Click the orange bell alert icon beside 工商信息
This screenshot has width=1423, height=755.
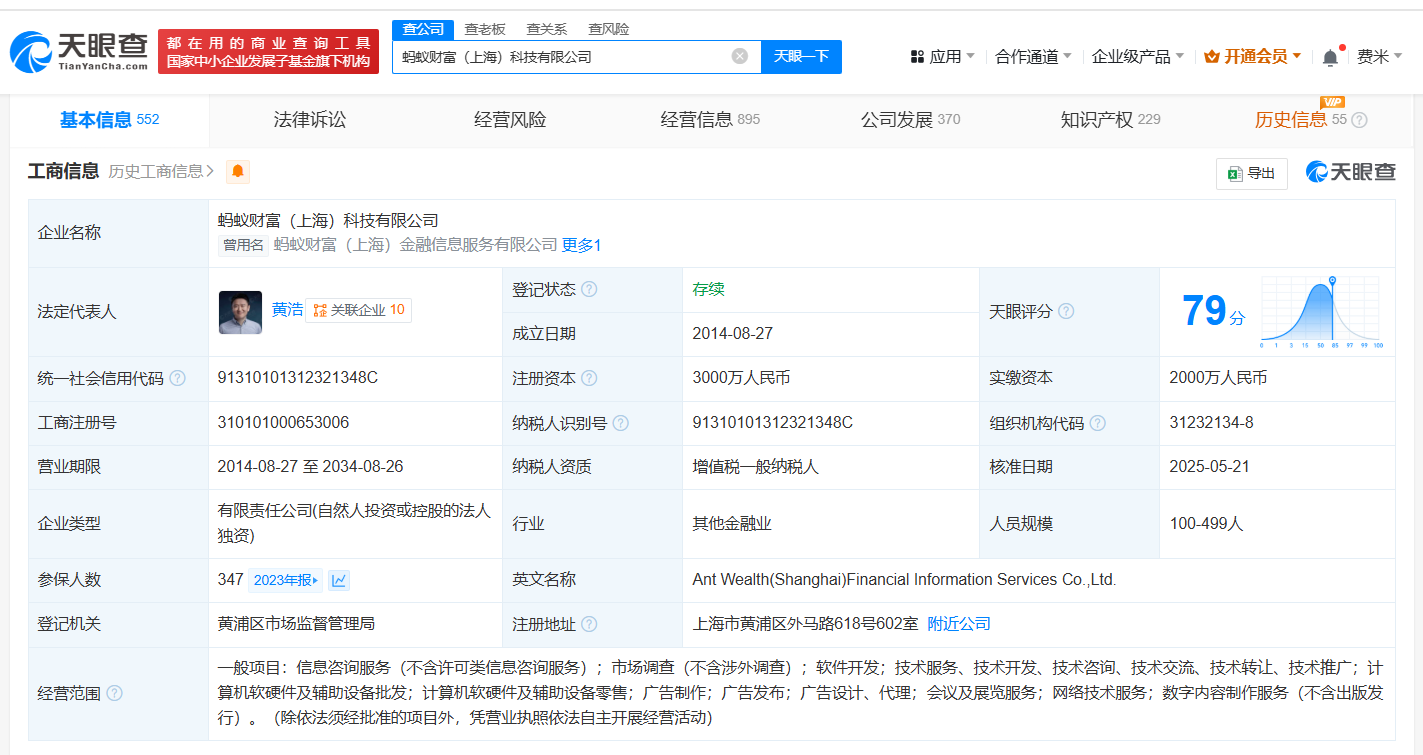tap(237, 171)
